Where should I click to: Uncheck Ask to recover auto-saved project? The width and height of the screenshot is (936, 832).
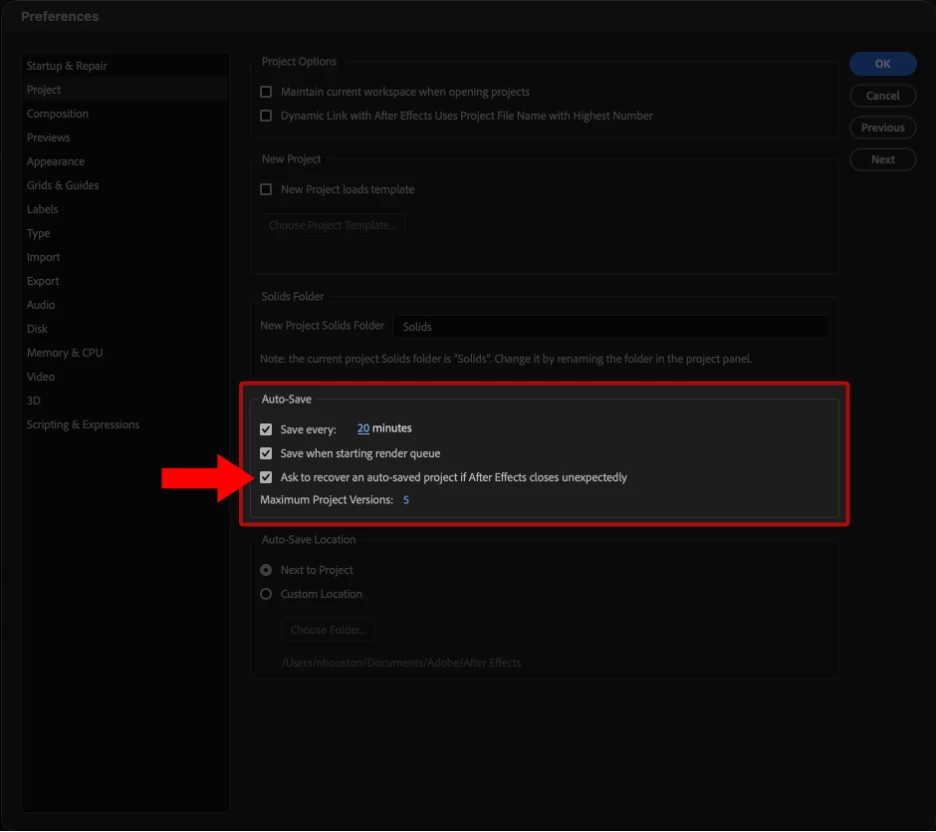[x=266, y=477]
